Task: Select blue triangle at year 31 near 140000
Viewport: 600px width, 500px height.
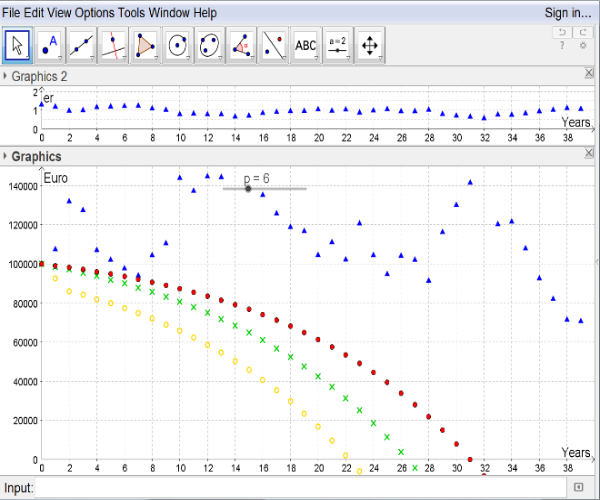Action: [470, 182]
